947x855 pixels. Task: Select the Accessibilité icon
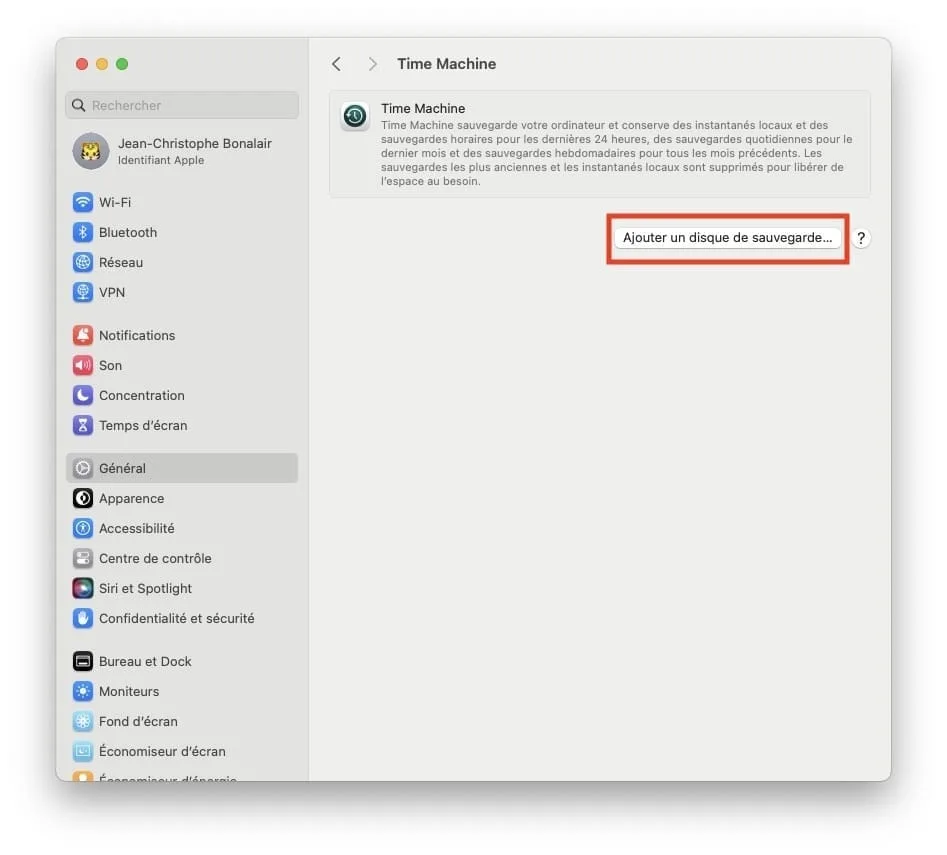[x=83, y=528]
